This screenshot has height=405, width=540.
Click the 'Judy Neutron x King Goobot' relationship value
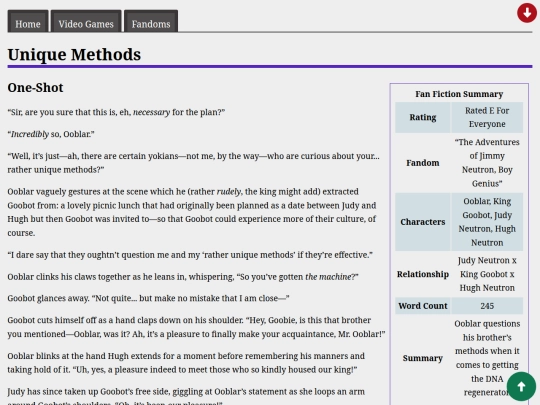[x=487, y=274]
